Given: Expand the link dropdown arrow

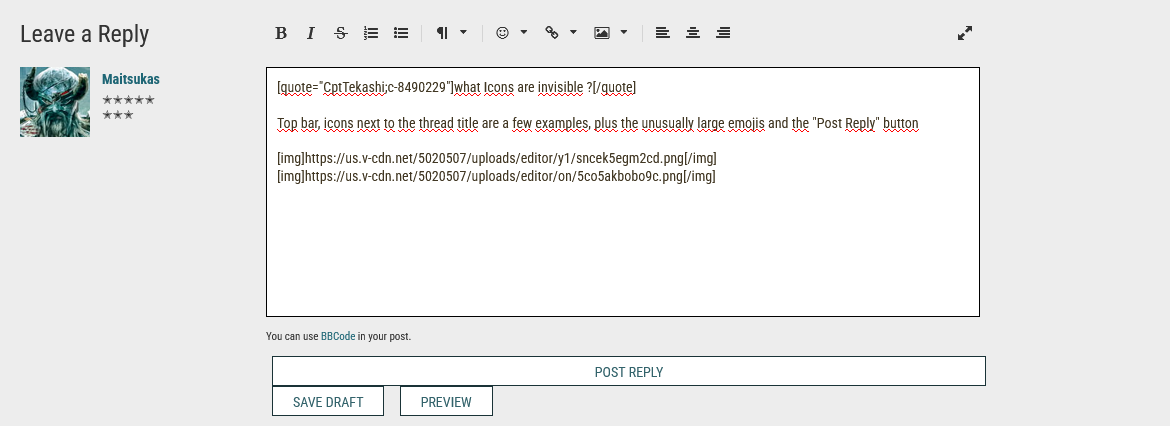Looking at the screenshot, I should pos(573,32).
